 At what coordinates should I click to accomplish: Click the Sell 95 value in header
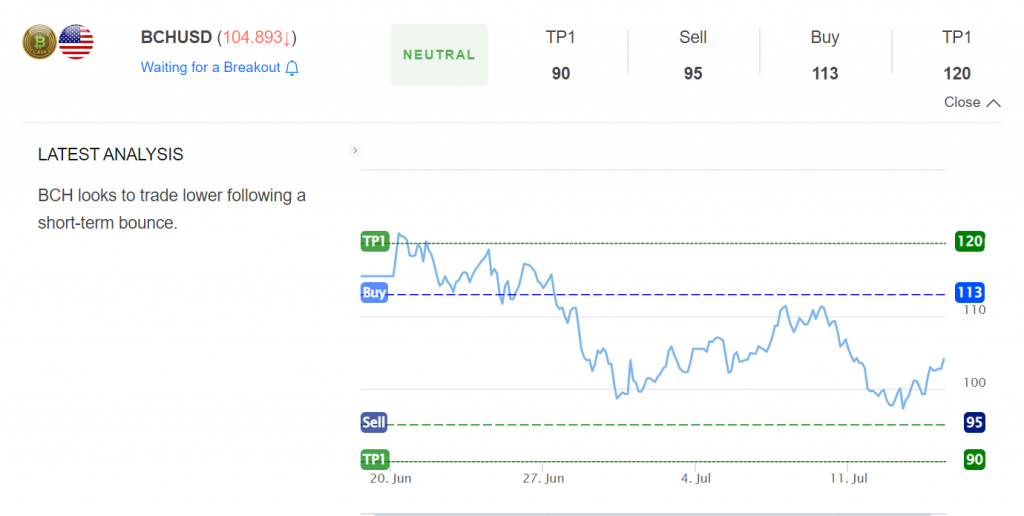(693, 74)
